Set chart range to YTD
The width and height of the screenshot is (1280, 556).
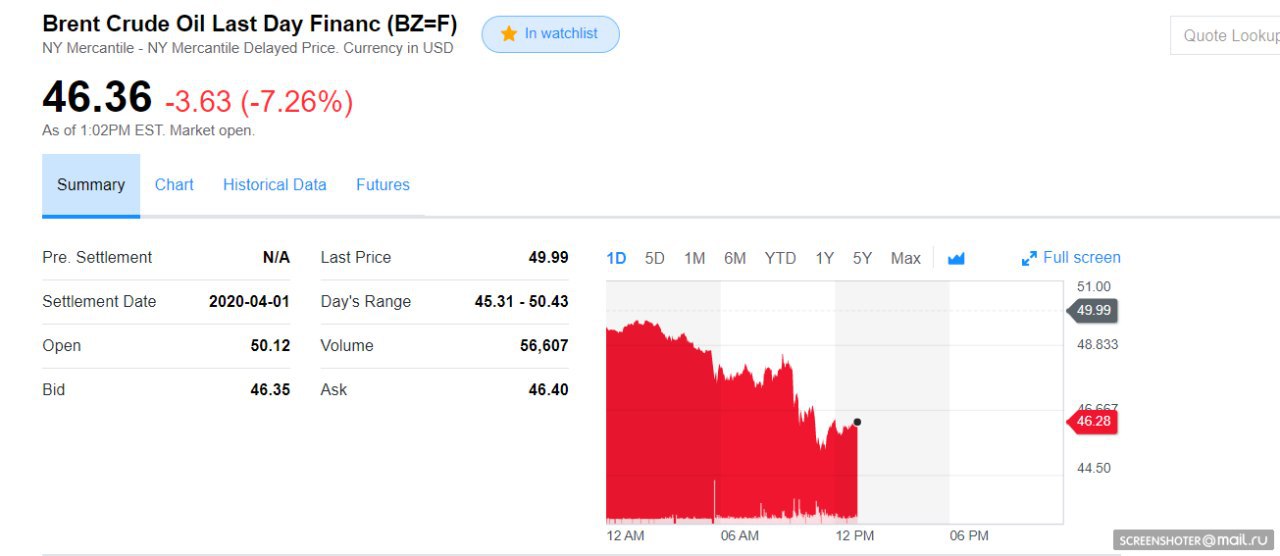click(781, 258)
